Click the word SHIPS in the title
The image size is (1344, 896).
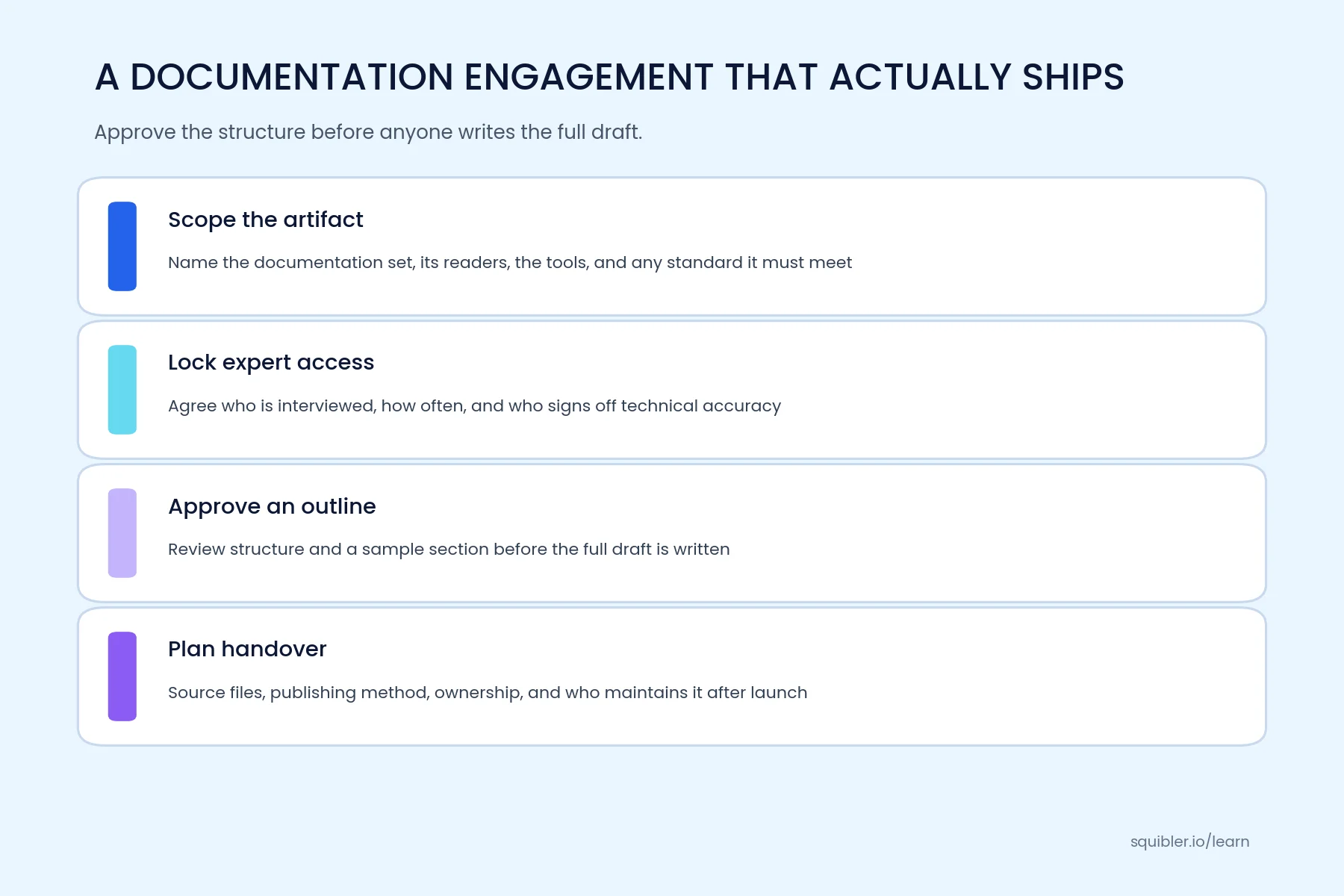pyautogui.click(x=1073, y=77)
